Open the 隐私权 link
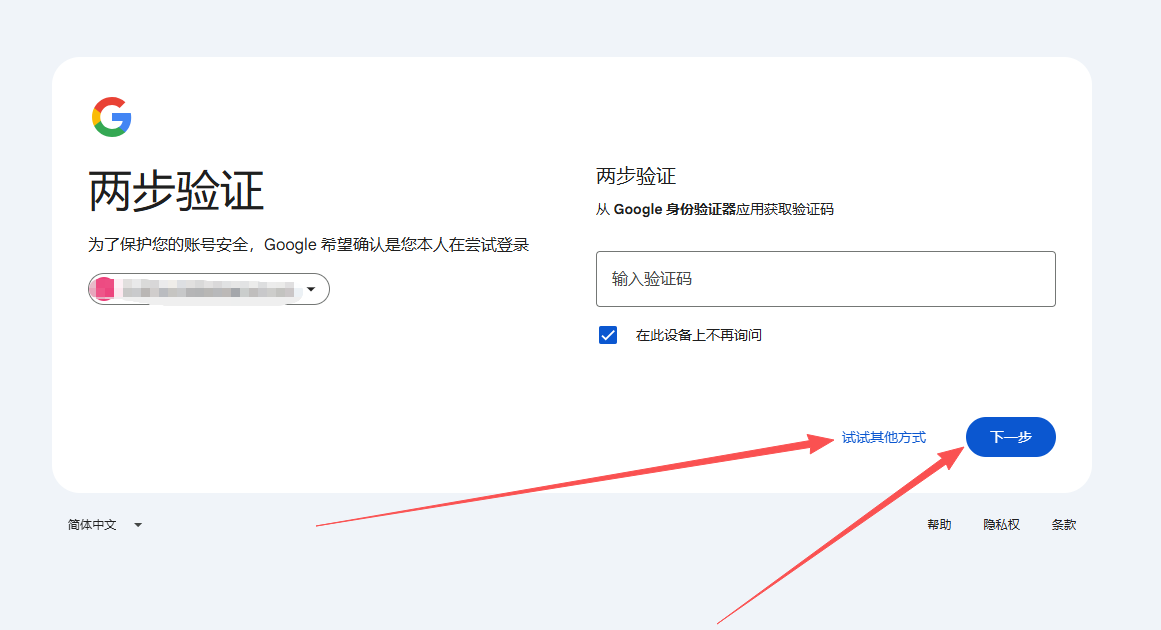This screenshot has height=630, width=1161. click(x=1001, y=525)
